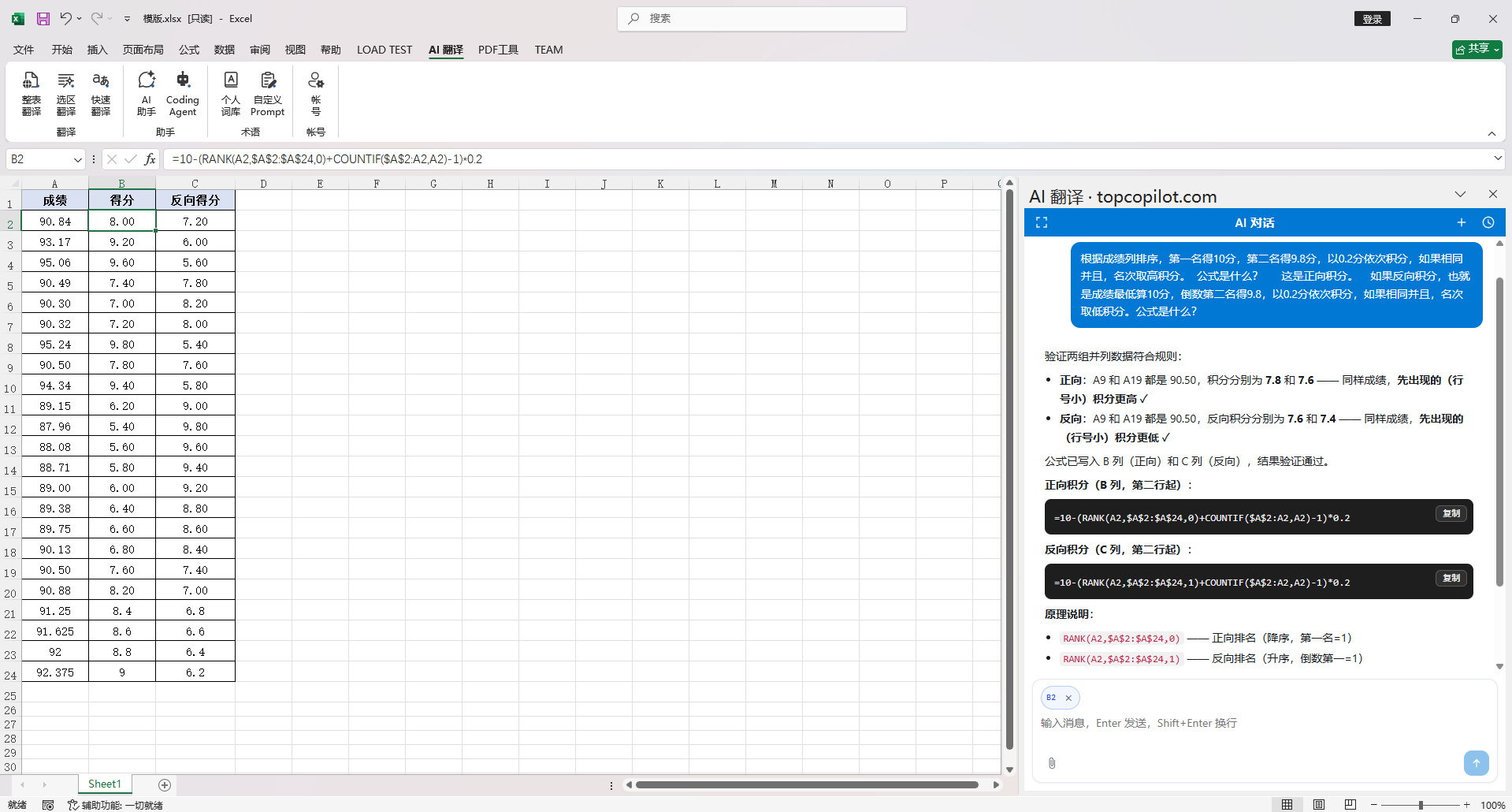Click the 帐号 account icon
1512x812 pixels.
pos(316,94)
